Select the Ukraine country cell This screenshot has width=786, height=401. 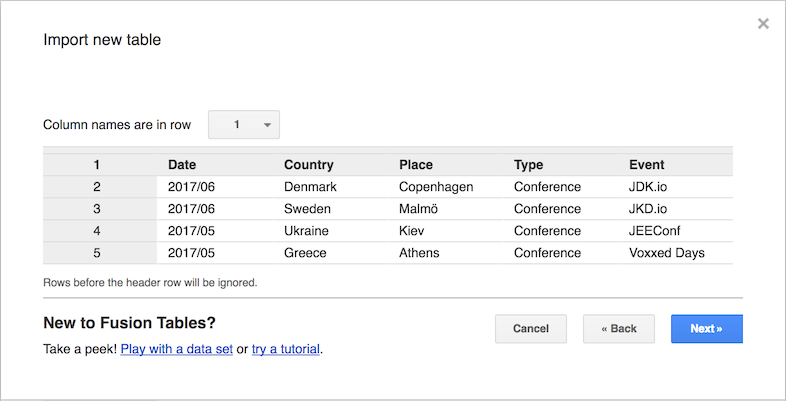pos(307,231)
